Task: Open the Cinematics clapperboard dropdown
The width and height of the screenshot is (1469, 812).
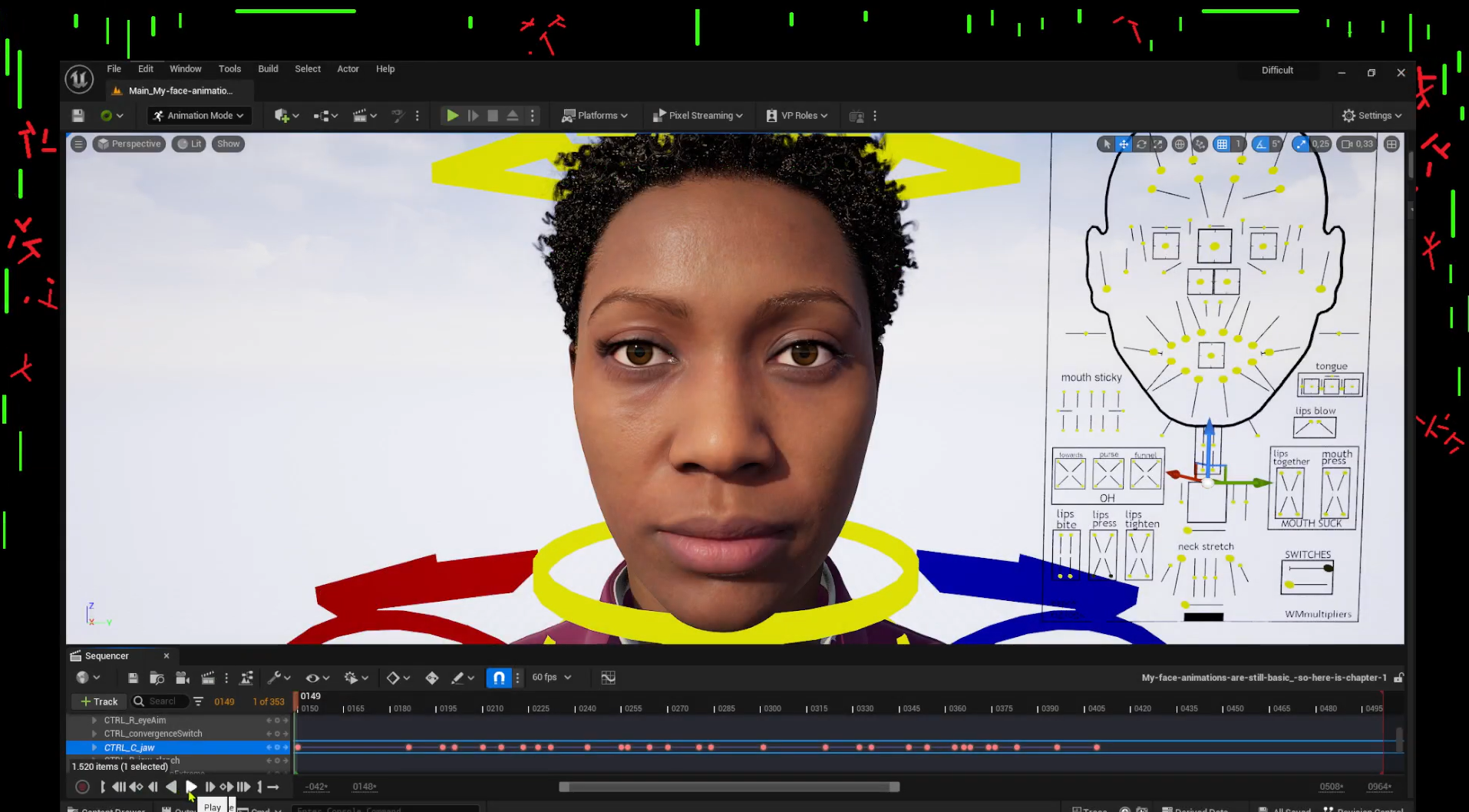Action: click(365, 116)
